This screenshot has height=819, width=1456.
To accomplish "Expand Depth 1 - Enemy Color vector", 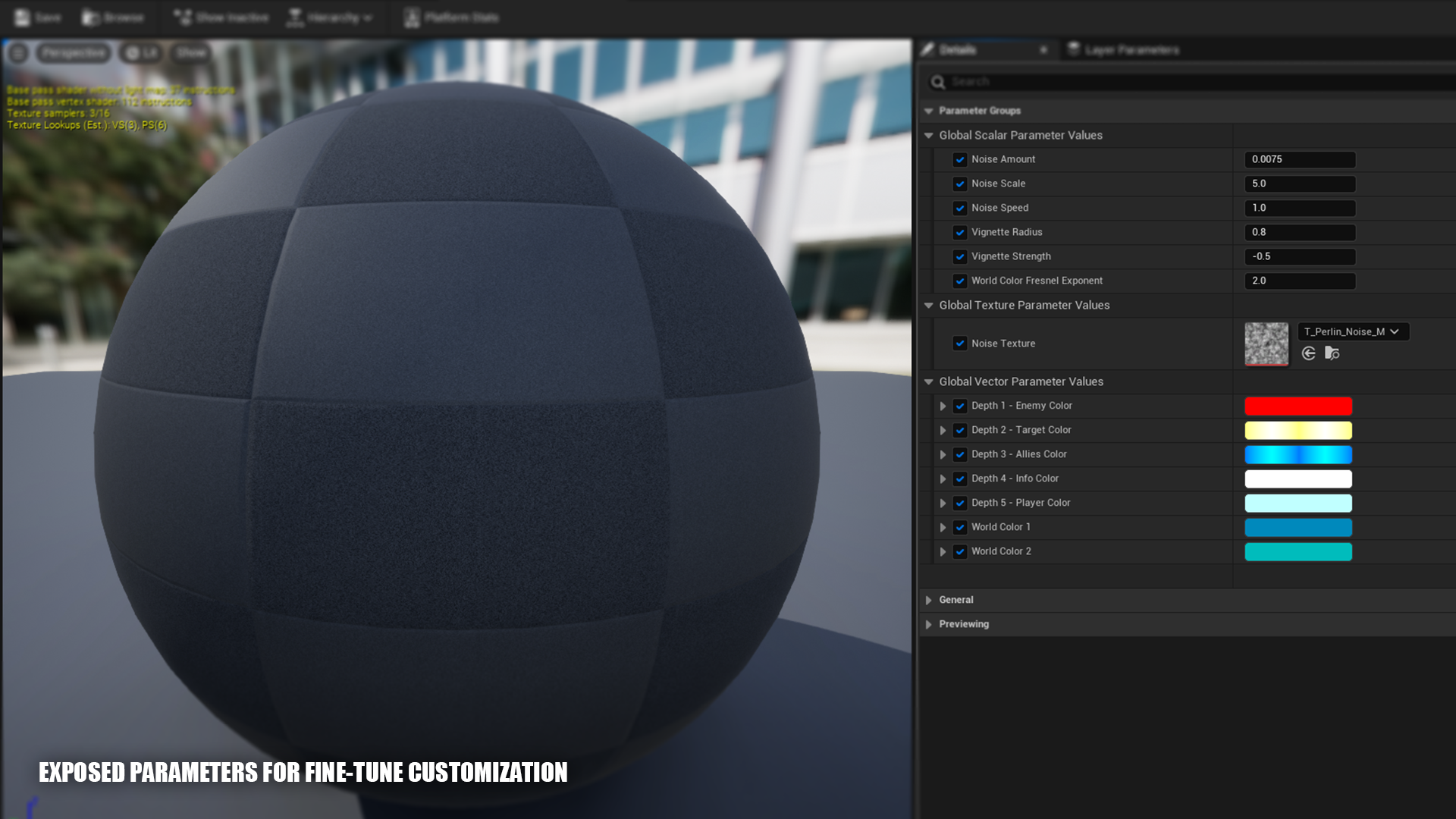I will tap(943, 406).
